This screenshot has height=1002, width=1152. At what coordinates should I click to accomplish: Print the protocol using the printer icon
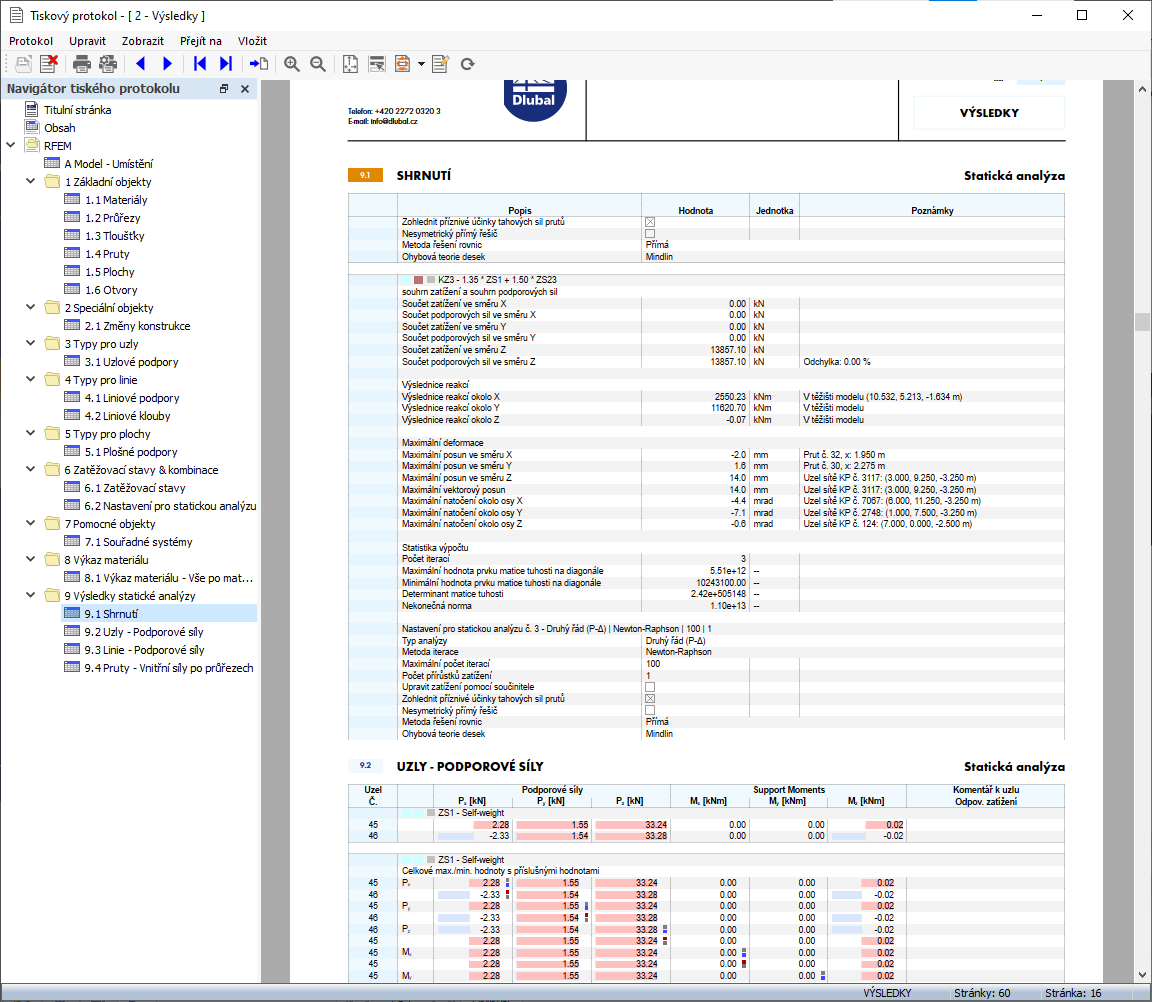pyautogui.click(x=82, y=64)
